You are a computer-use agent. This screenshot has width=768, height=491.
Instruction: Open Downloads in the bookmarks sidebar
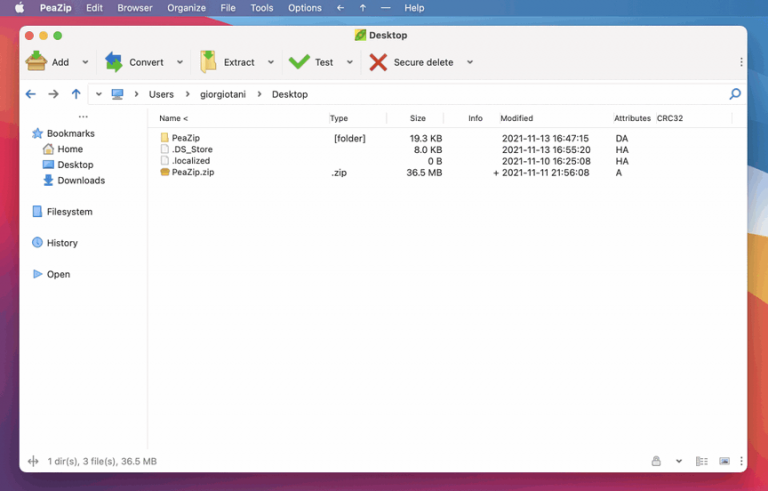click(80, 180)
